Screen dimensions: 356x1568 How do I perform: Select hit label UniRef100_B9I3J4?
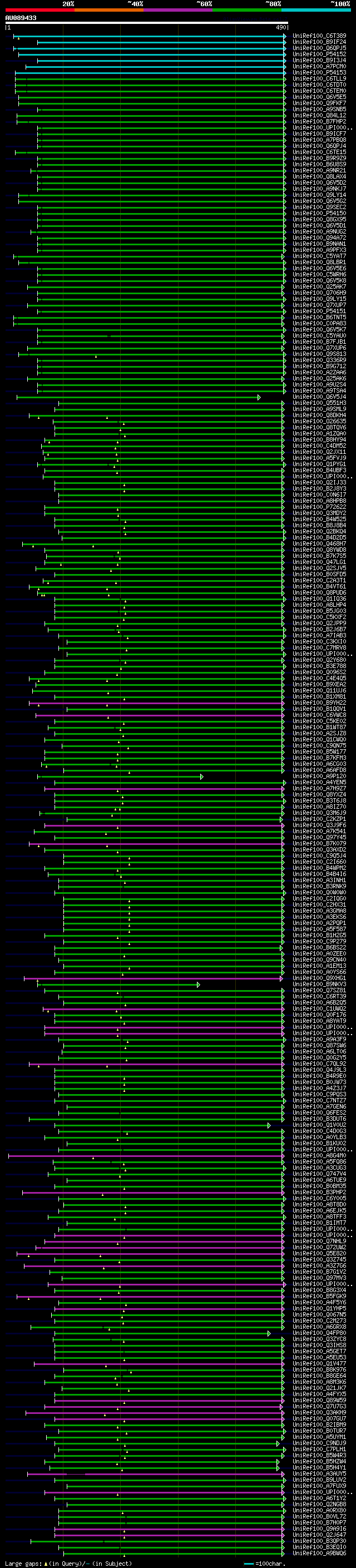click(319, 60)
